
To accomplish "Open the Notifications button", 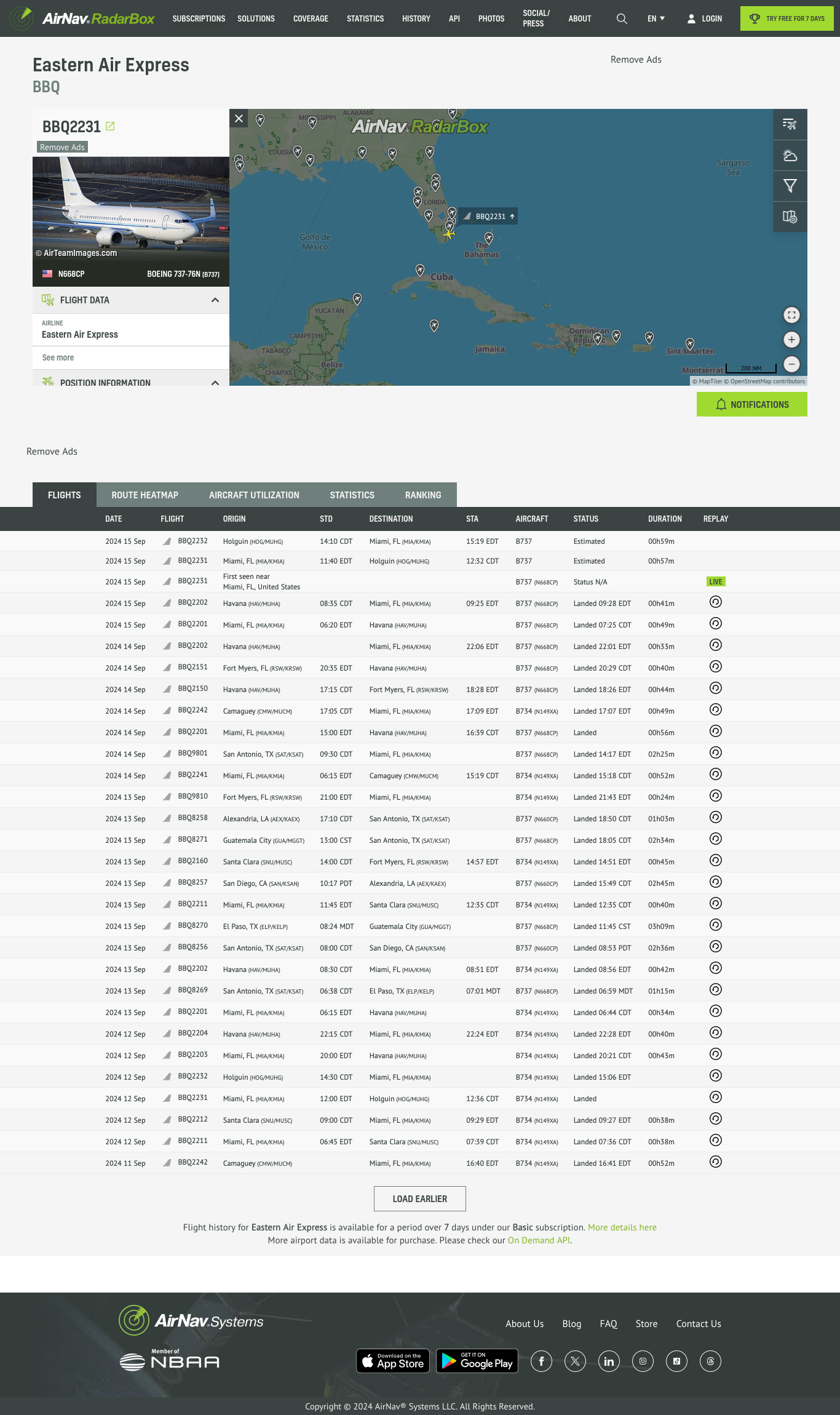I will [752, 404].
